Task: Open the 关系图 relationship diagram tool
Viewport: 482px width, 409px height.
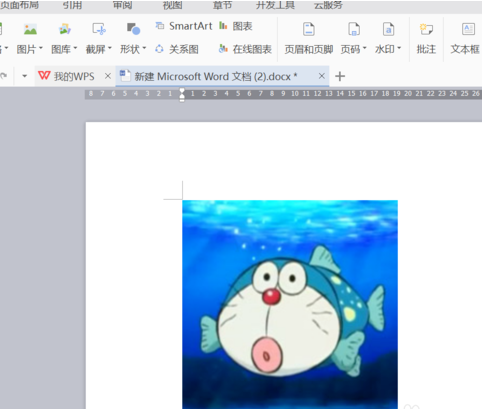Action: pyautogui.click(x=177, y=49)
